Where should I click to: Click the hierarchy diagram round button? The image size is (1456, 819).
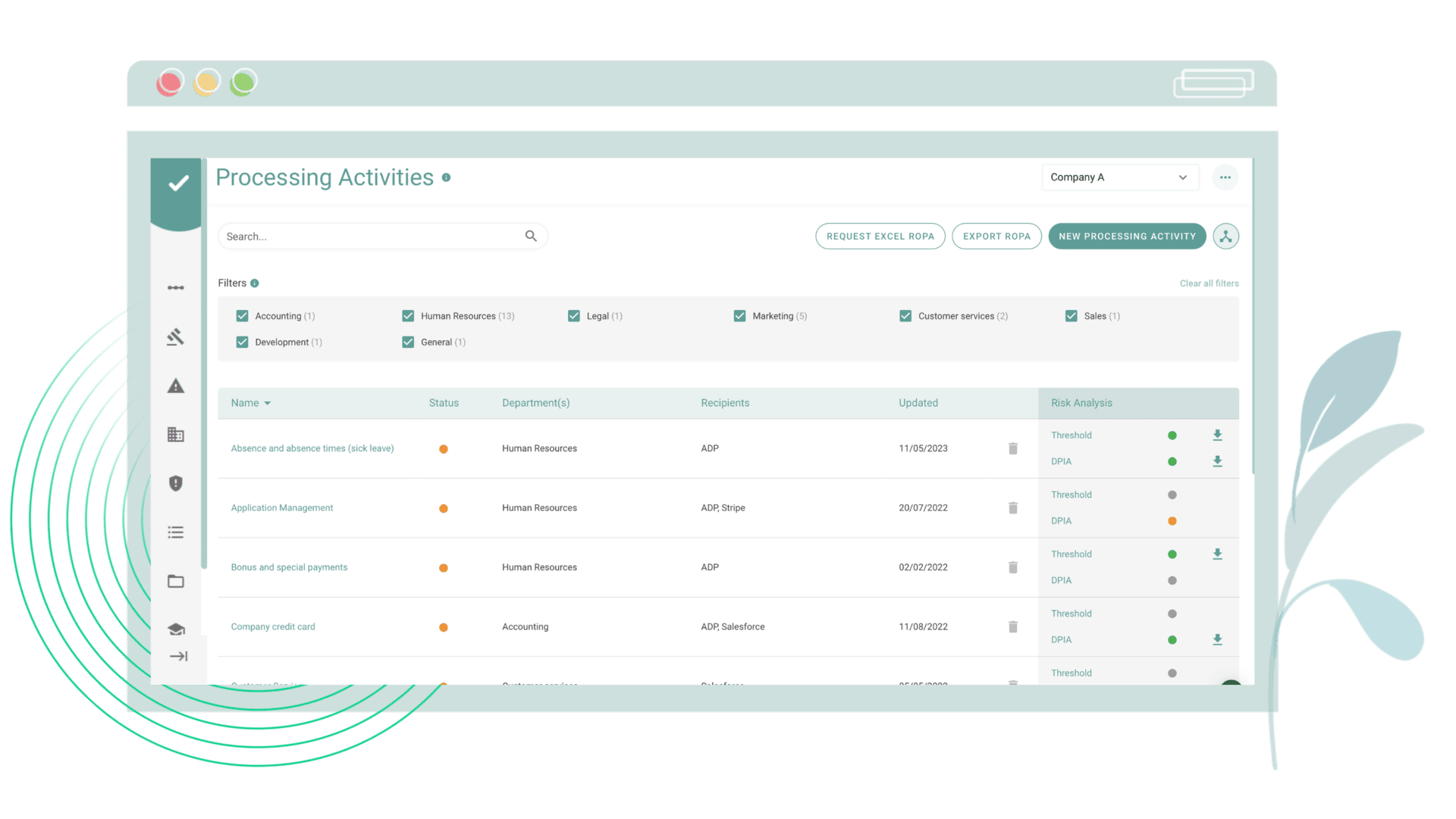[x=1226, y=237]
